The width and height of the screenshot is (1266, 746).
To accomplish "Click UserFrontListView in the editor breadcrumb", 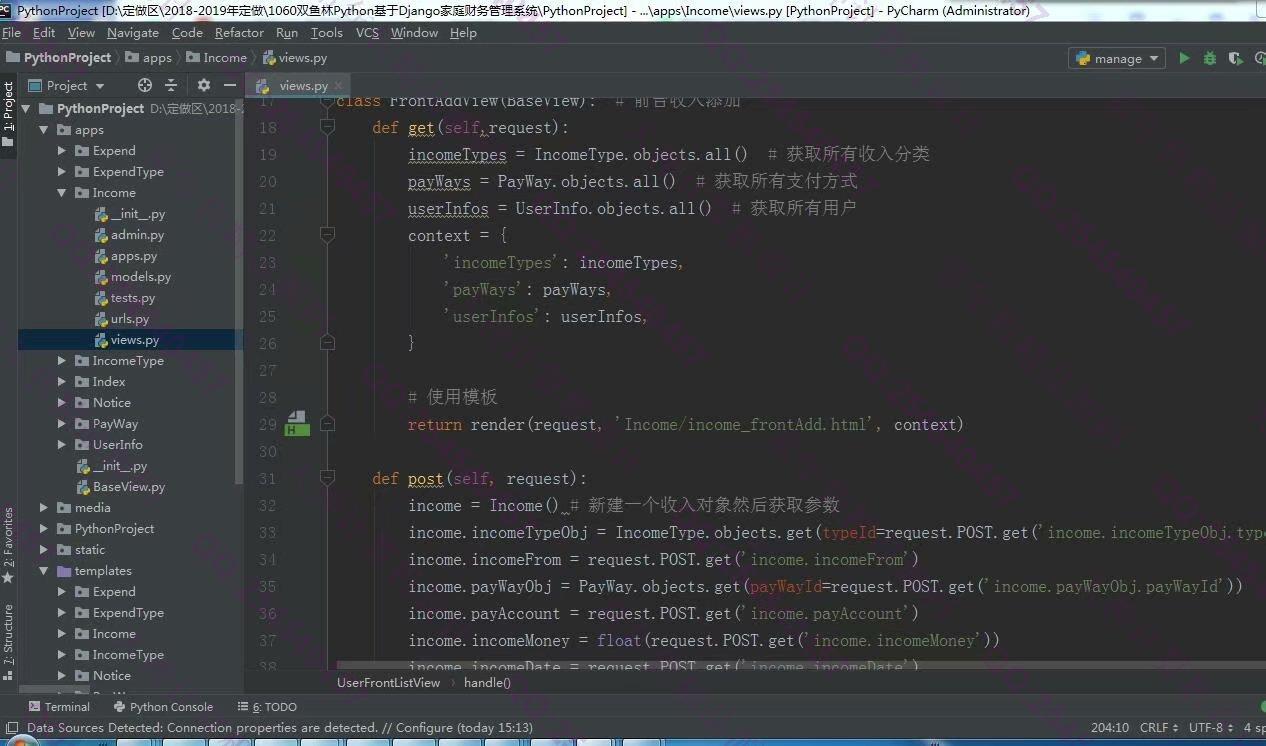I will (x=388, y=682).
